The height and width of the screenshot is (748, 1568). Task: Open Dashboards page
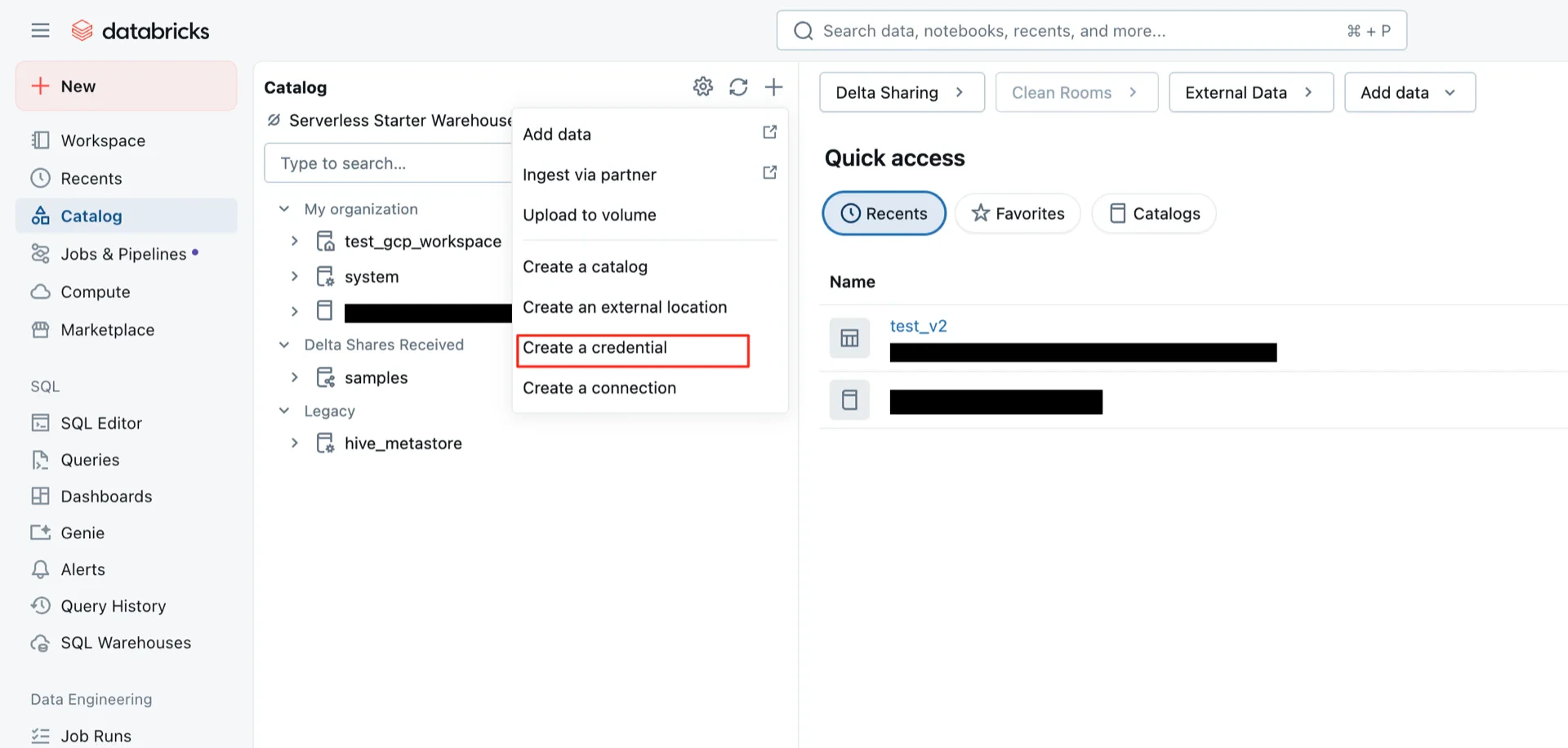point(127,496)
